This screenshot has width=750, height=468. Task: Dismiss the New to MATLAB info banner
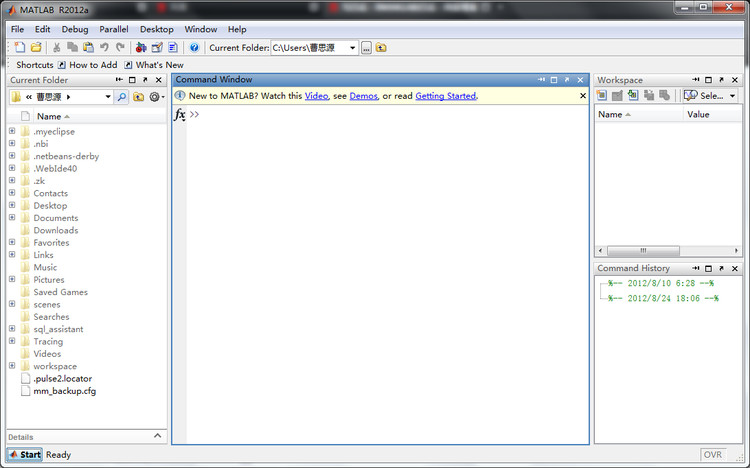(583, 96)
